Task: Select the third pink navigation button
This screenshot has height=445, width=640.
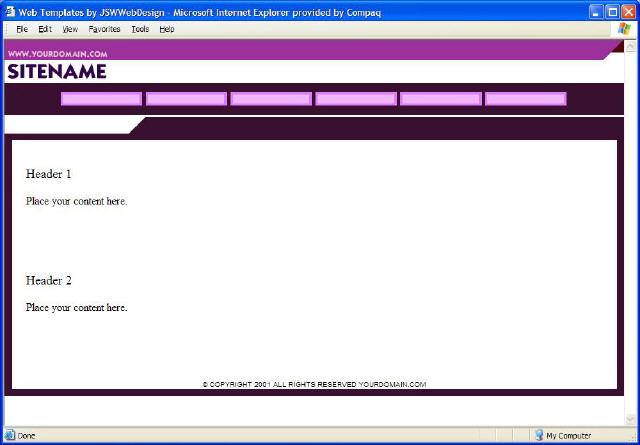Action: (271, 99)
